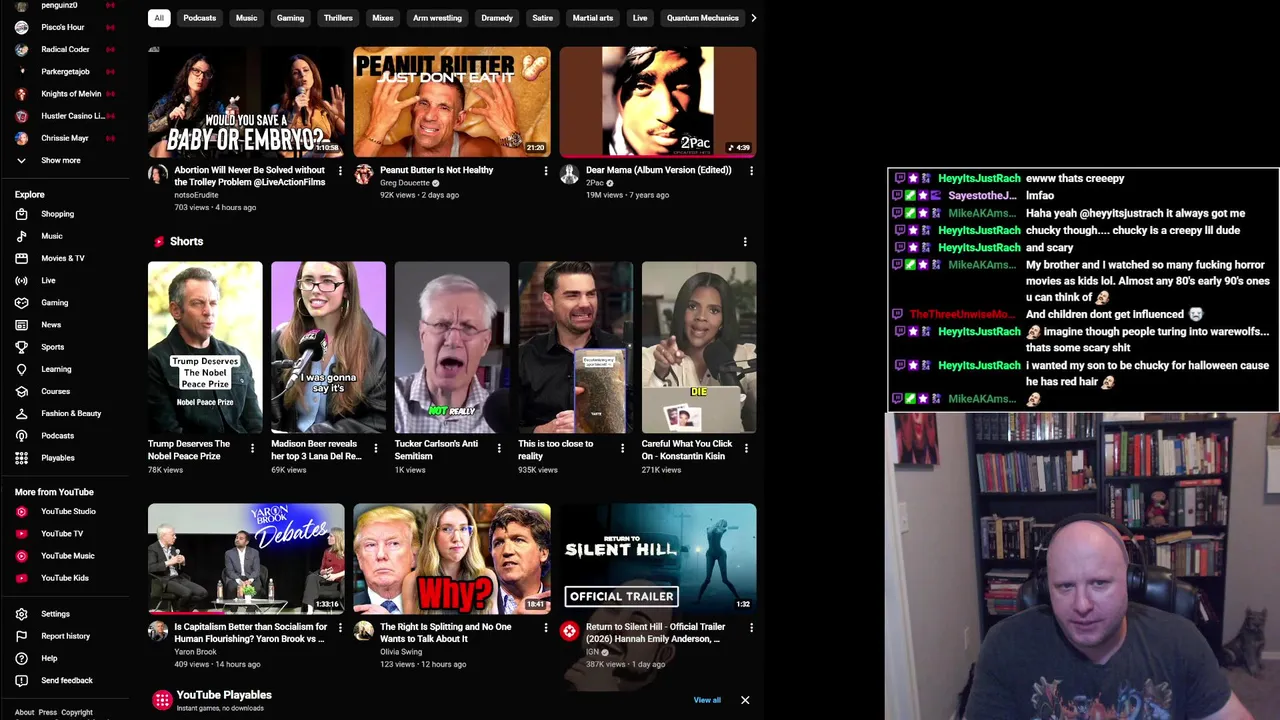Click the IGN channel avatar
The image size is (1280, 720).
569,631
